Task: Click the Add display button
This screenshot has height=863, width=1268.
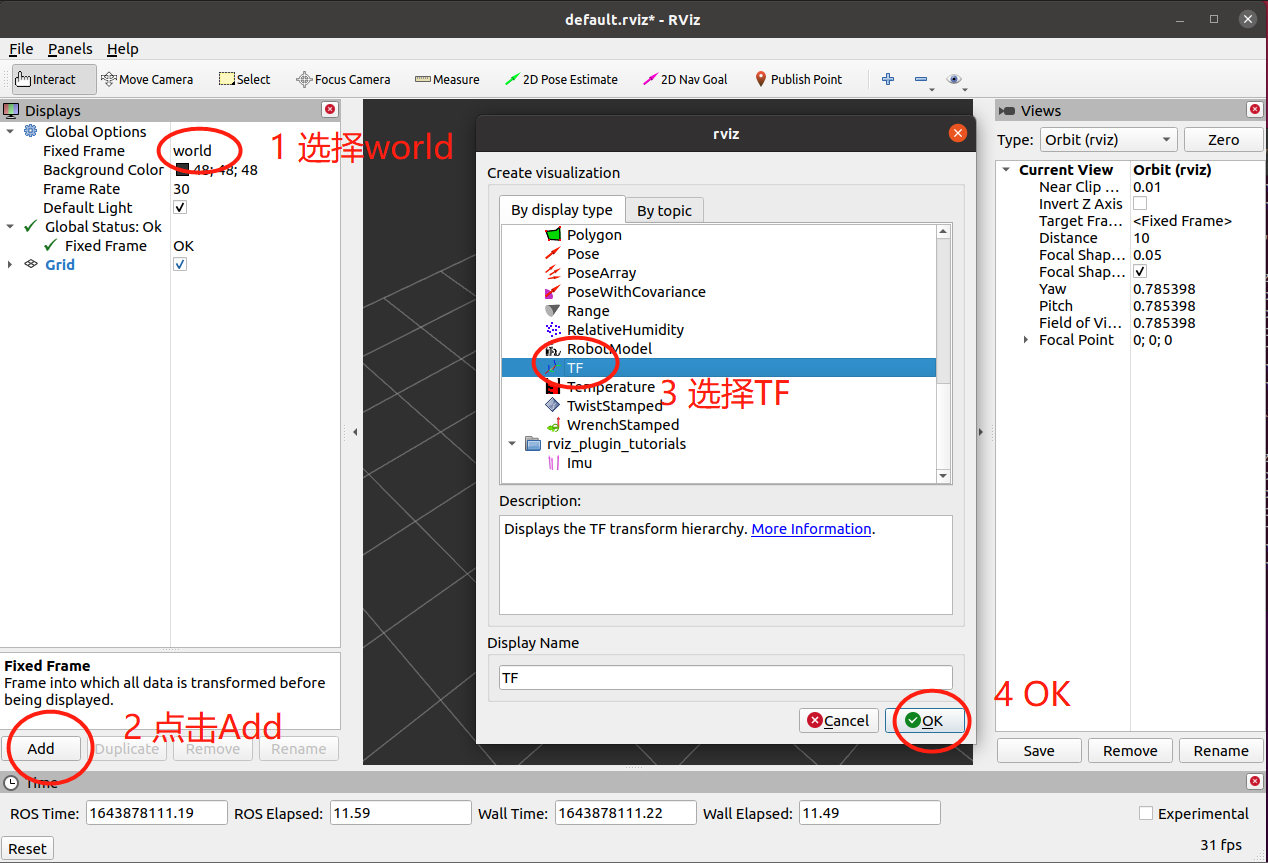Action: 41,749
